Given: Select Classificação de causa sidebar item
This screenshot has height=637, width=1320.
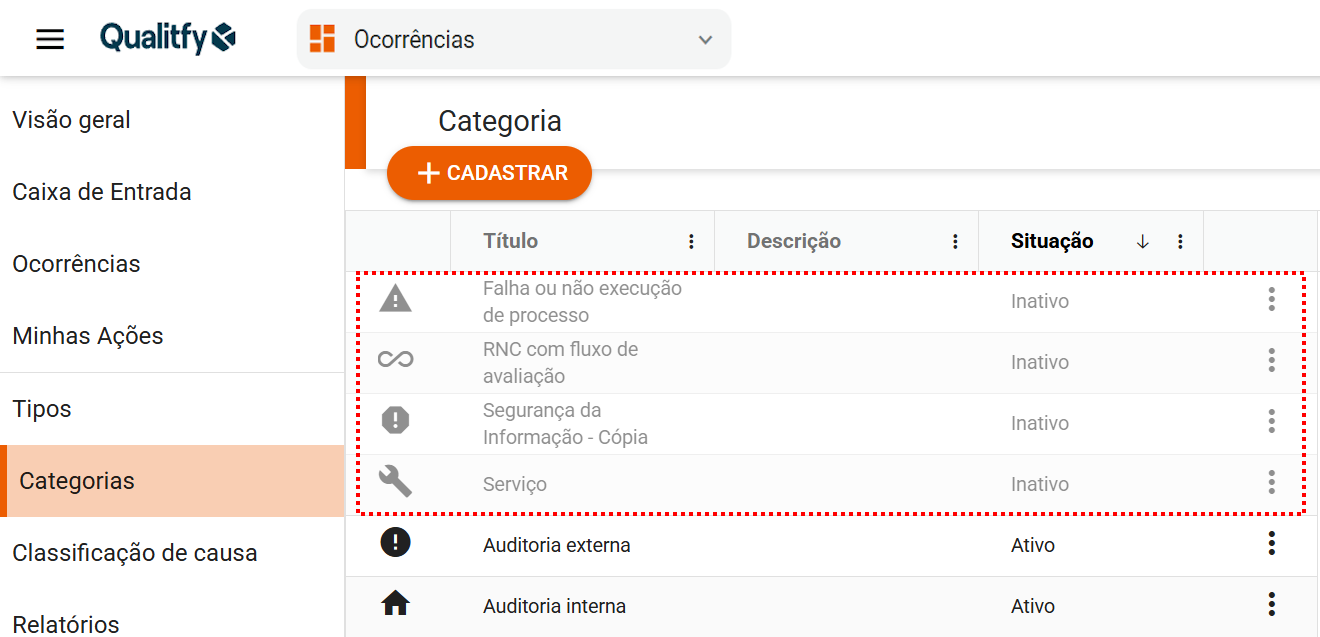Looking at the screenshot, I should (135, 553).
